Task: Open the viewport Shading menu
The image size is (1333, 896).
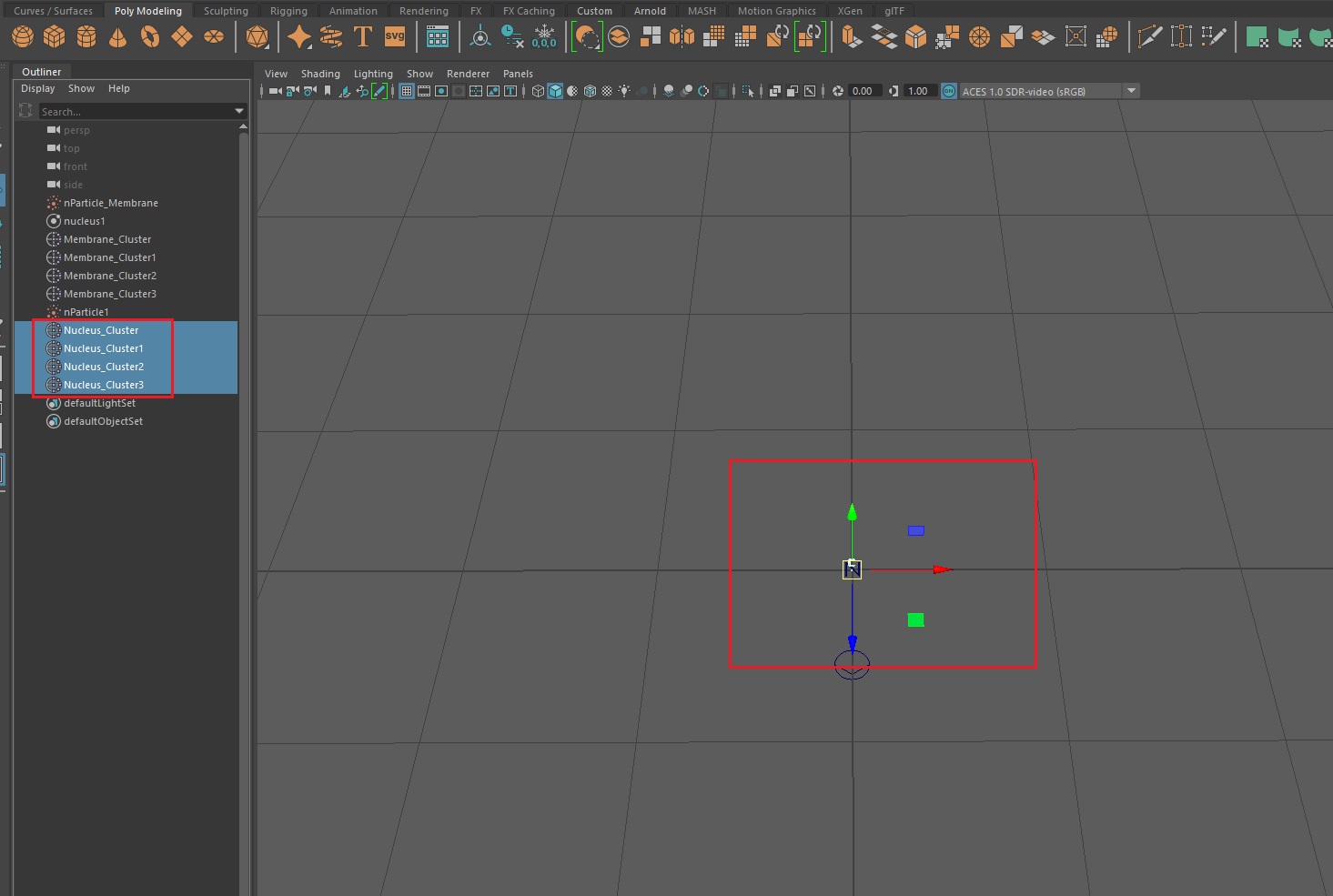Action: point(320,74)
